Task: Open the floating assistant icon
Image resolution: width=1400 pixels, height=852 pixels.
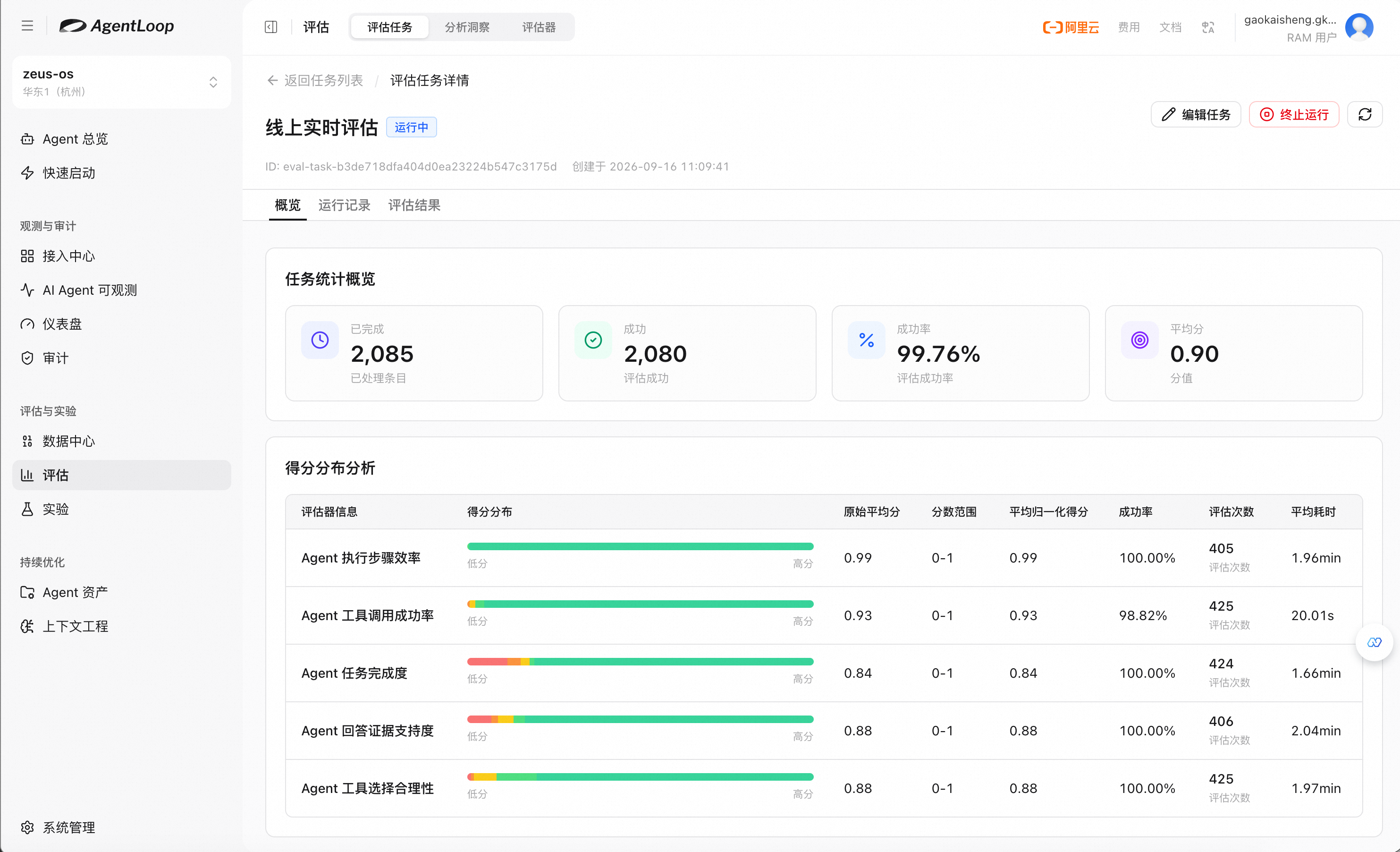Action: coord(1375,642)
